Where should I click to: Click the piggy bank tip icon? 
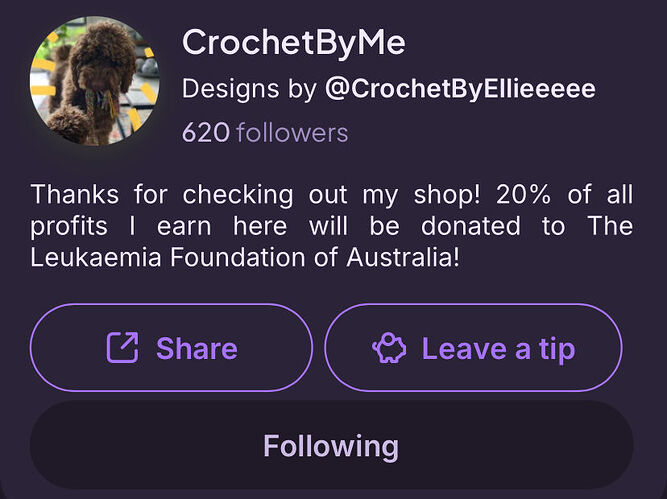click(x=389, y=348)
